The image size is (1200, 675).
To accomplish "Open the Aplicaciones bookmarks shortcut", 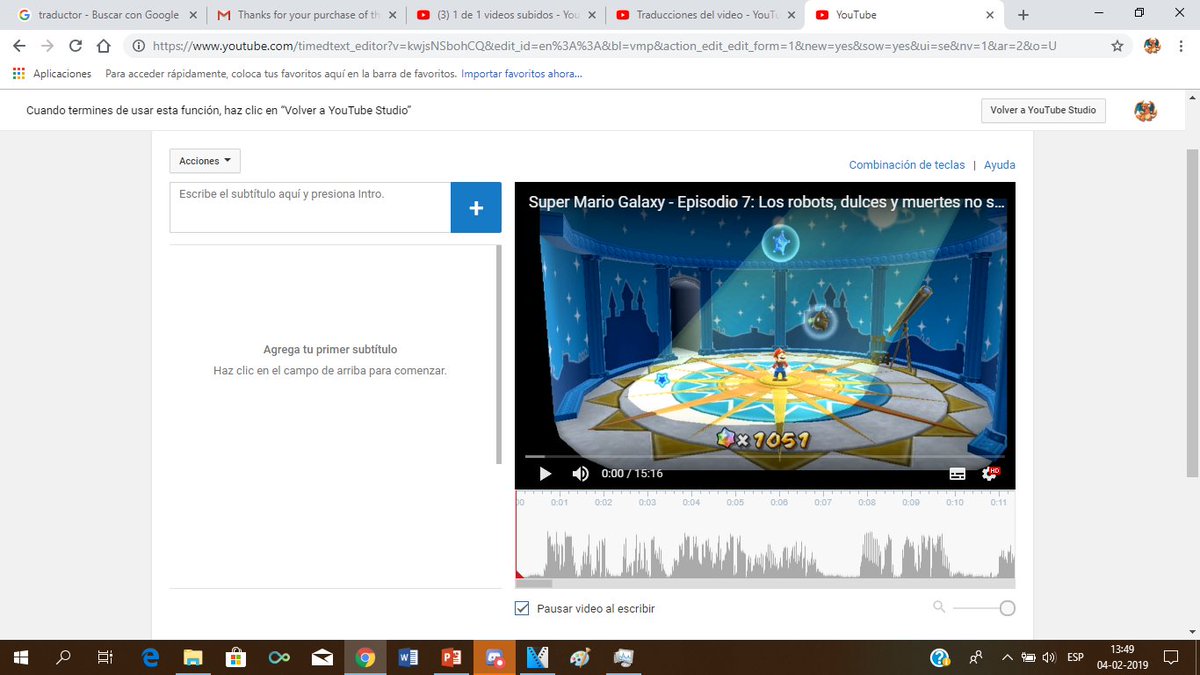I will (x=52, y=74).
